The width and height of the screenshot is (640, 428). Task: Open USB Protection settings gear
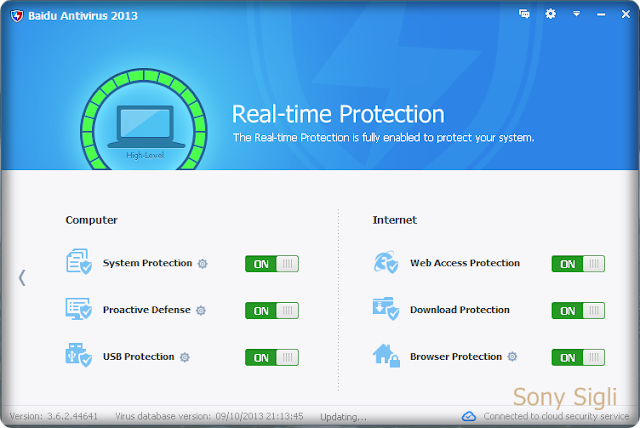pos(184,357)
